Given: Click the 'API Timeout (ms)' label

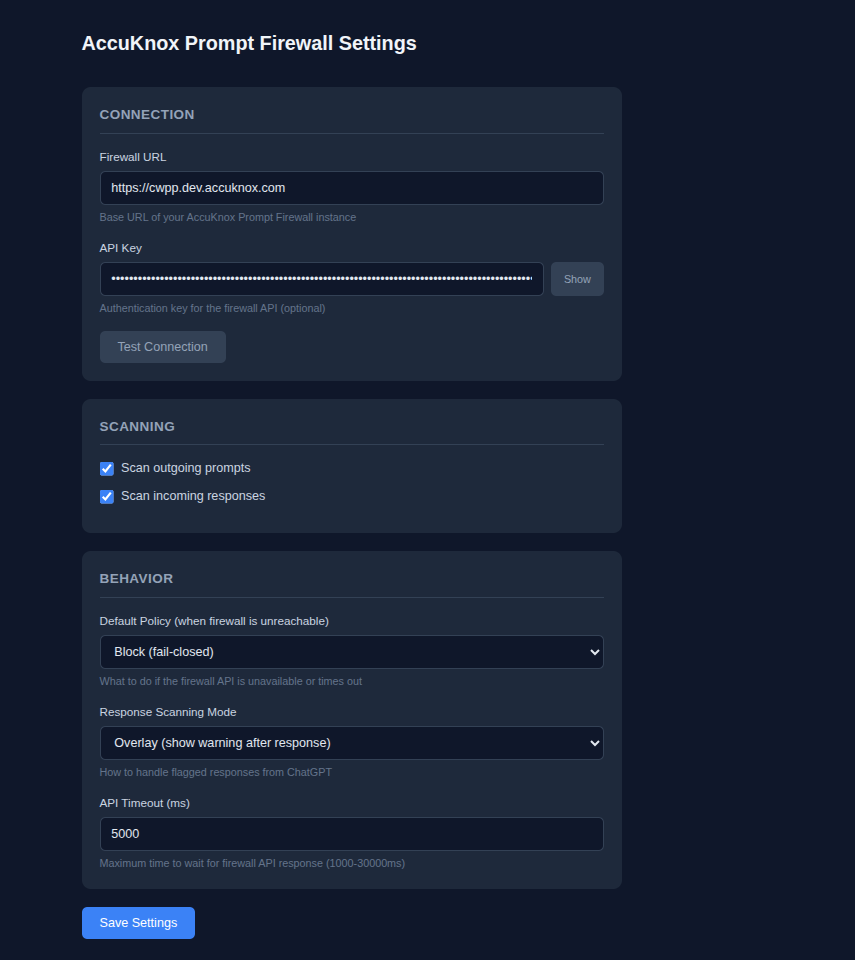Looking at the screenshot, I should (x=145, y=803).
